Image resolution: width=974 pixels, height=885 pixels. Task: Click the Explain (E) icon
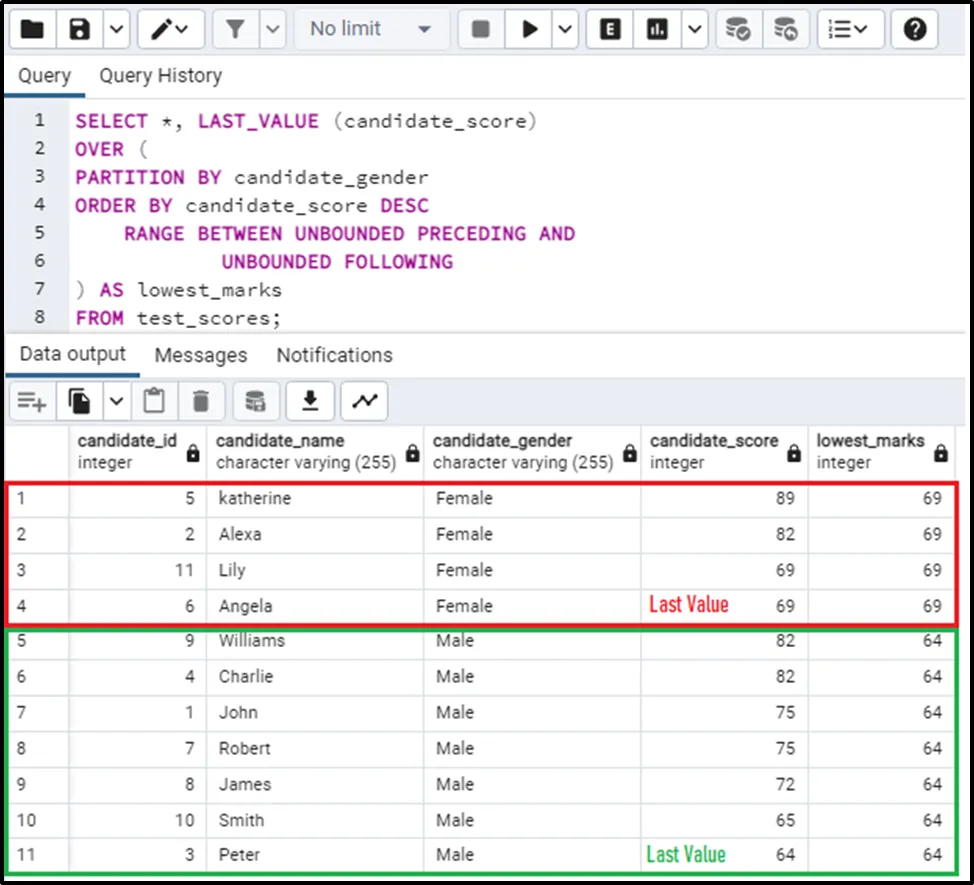pos(609,30)
